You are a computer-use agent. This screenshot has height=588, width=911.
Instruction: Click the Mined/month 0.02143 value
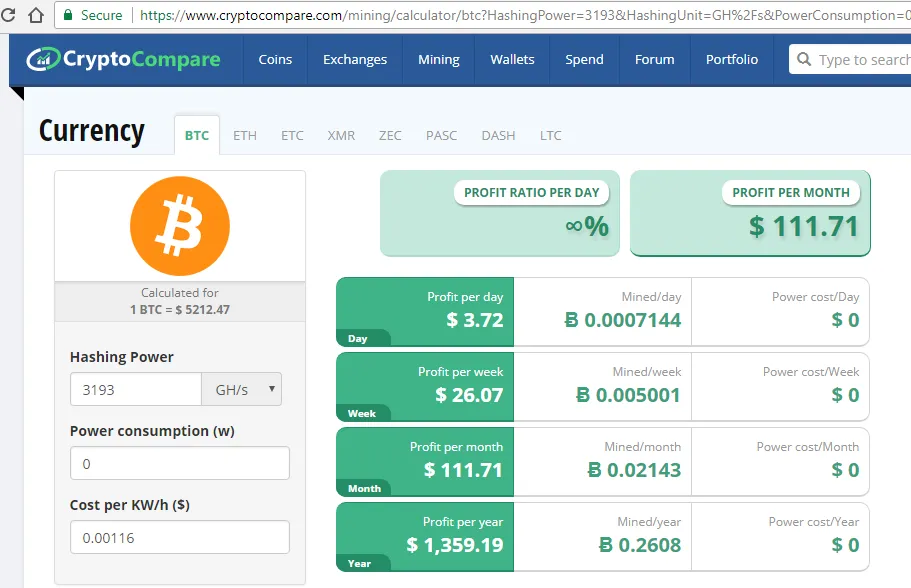[x=634, y=470]
